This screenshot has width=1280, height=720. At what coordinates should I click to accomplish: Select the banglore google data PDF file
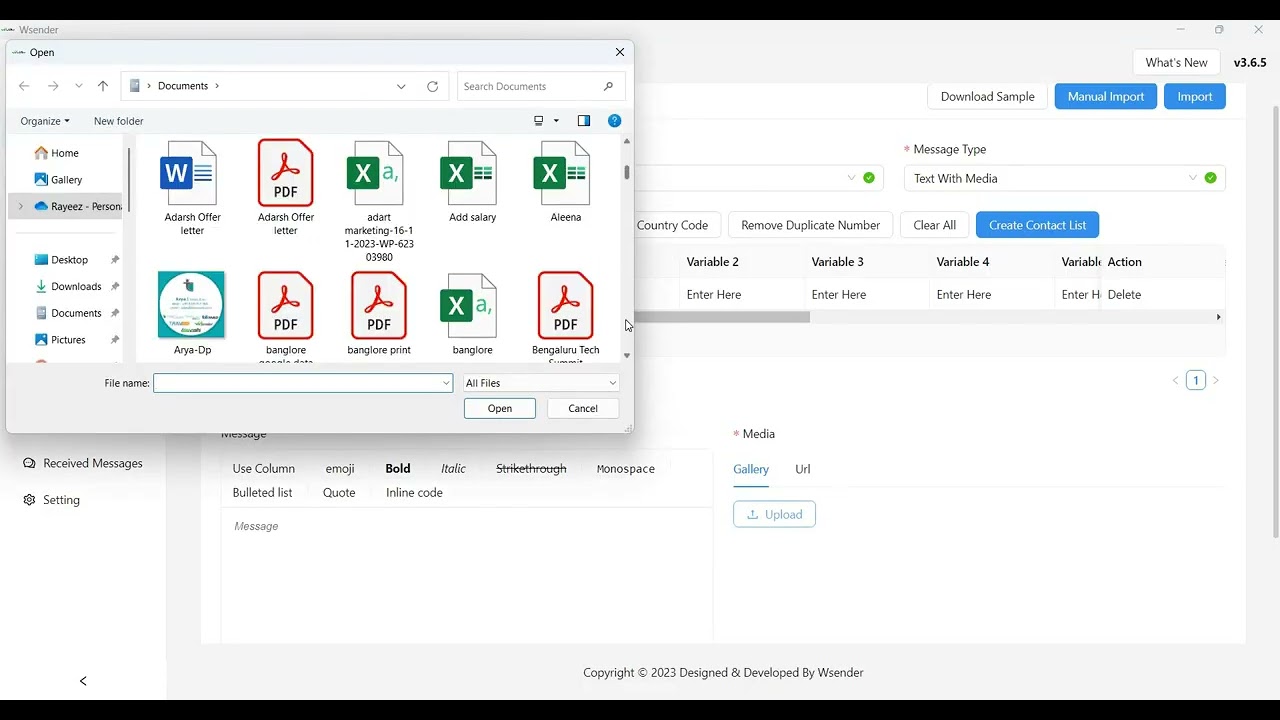click(286, 318)
